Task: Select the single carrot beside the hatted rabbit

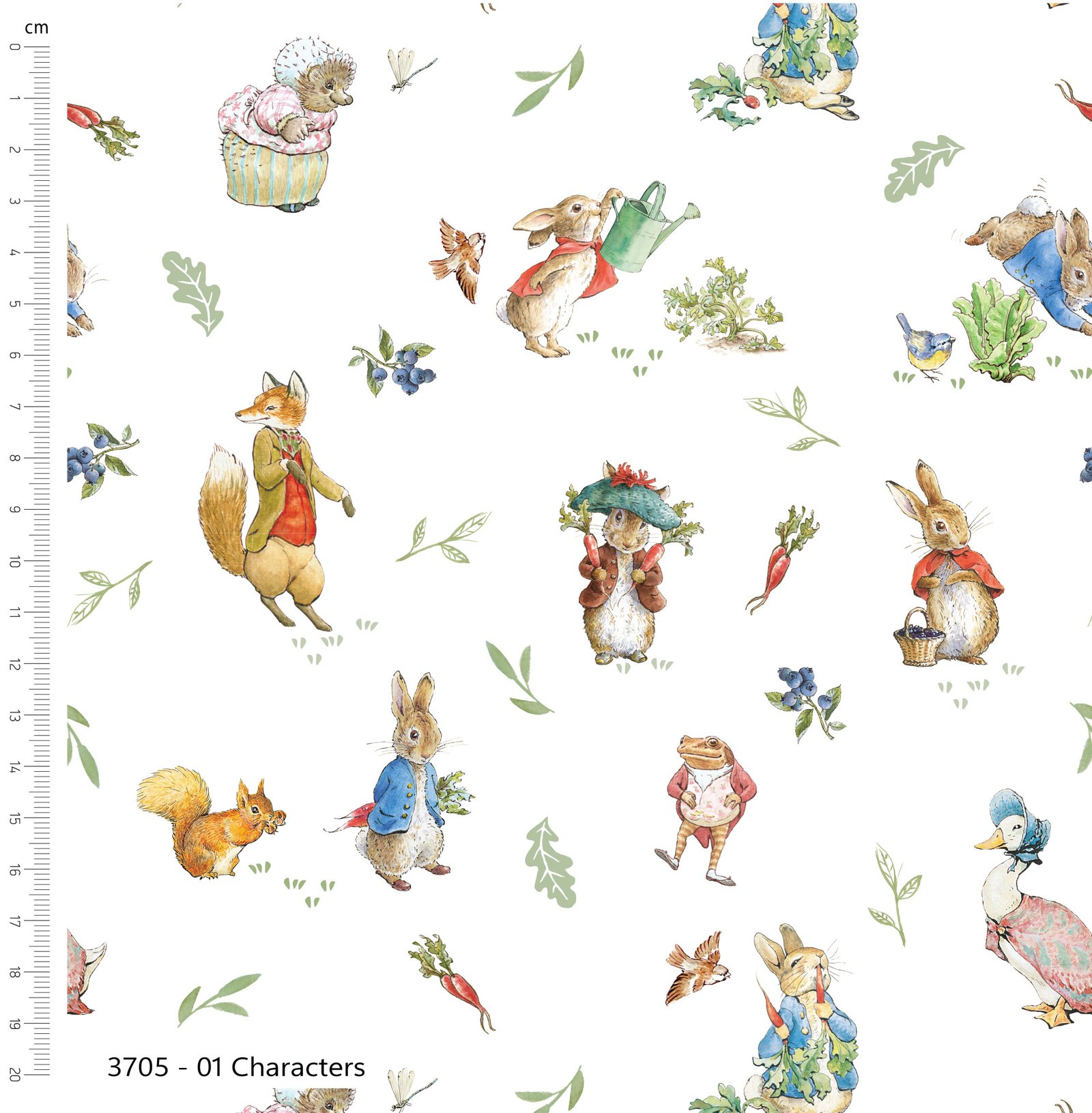Action: 781,560
